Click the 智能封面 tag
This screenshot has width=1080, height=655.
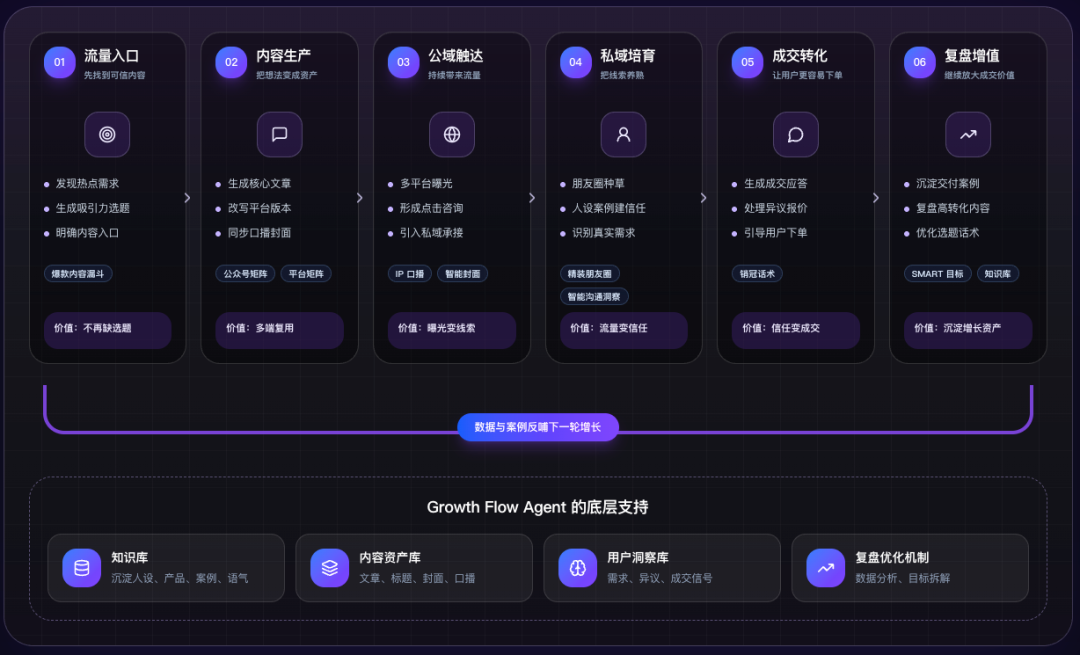coord(462,273)
